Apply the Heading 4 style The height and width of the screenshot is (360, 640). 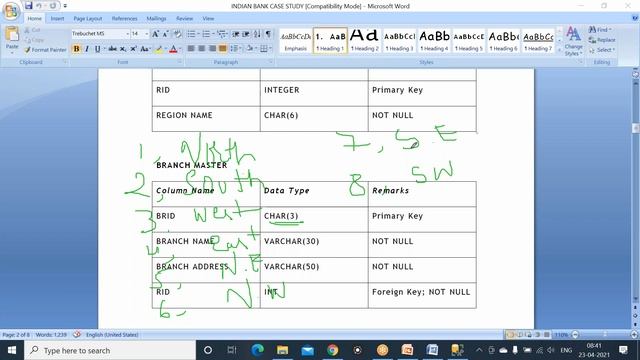click(x=434, y=40)
